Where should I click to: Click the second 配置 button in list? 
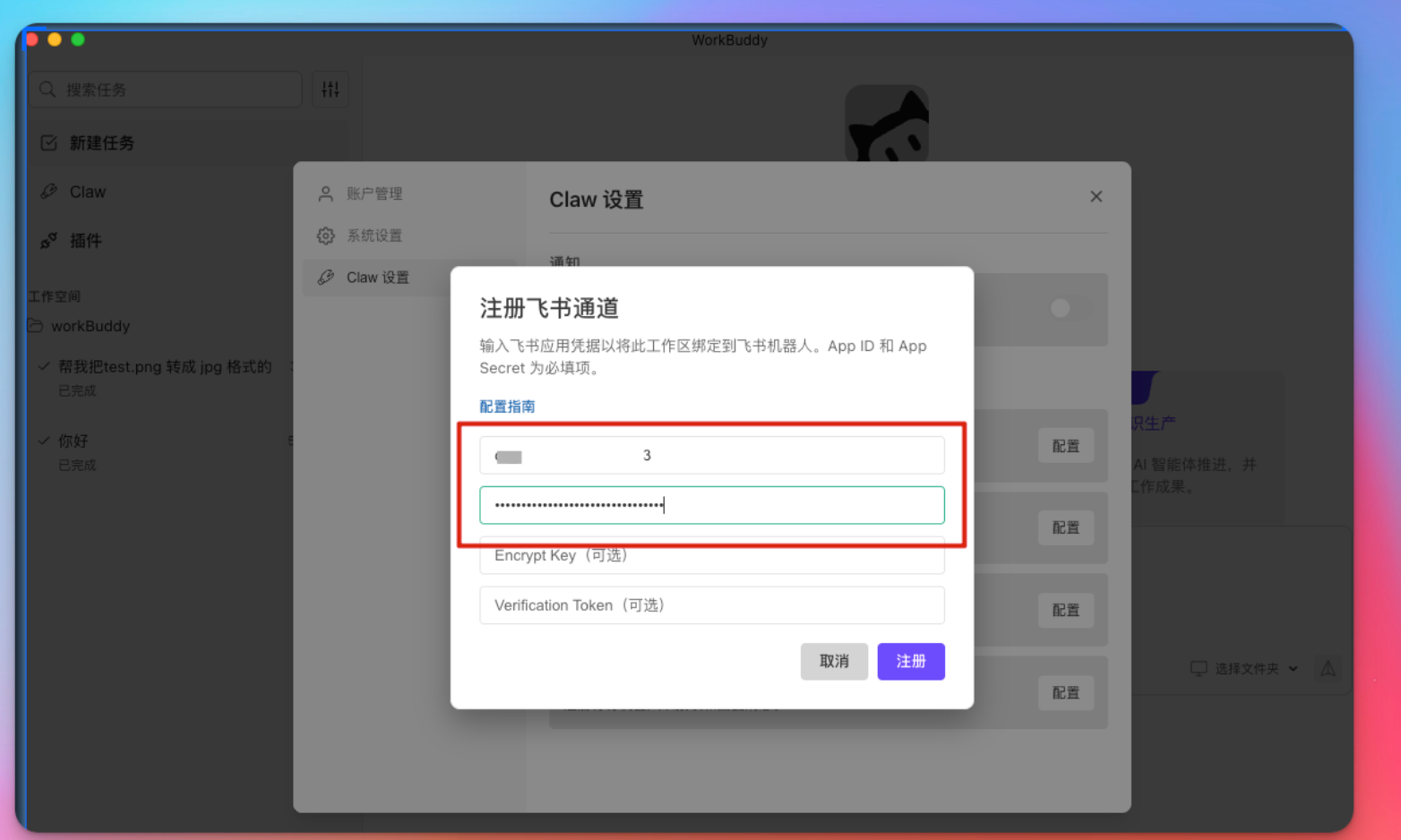tap(1066, 527)
